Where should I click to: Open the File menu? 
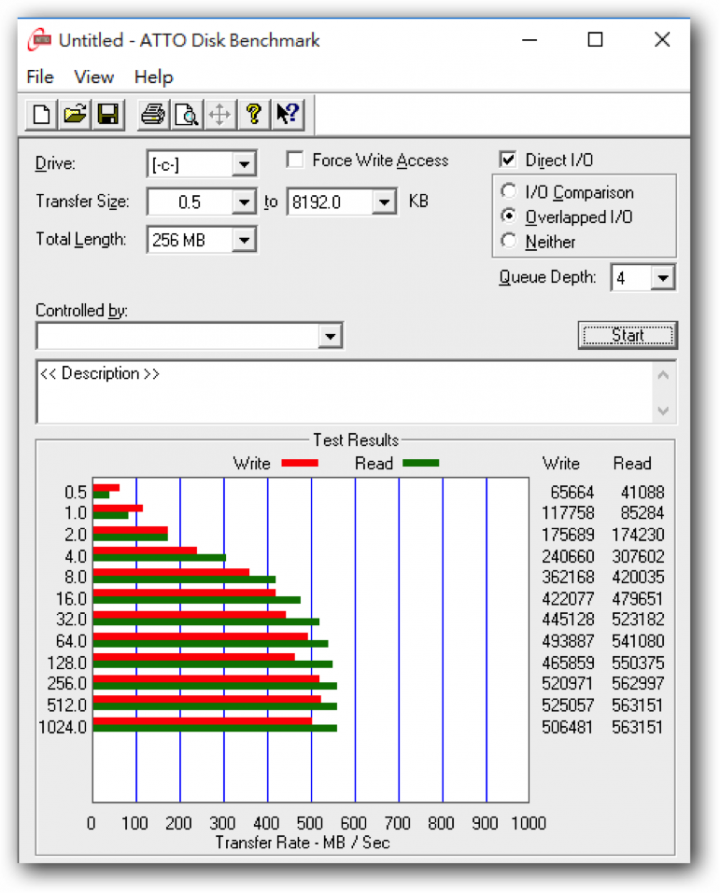coord(40,77)
